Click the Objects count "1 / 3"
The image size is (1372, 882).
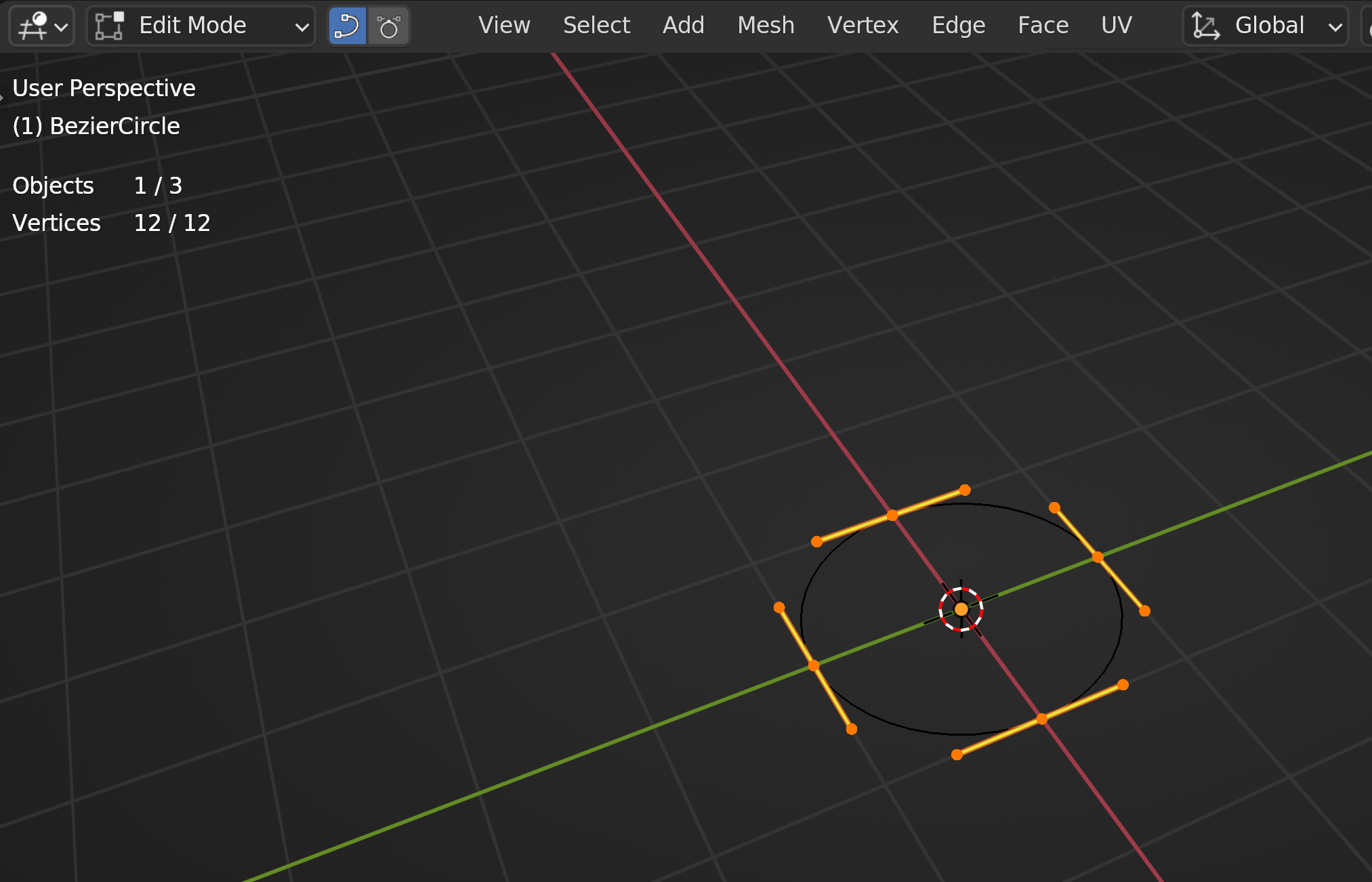coord(158,186)
